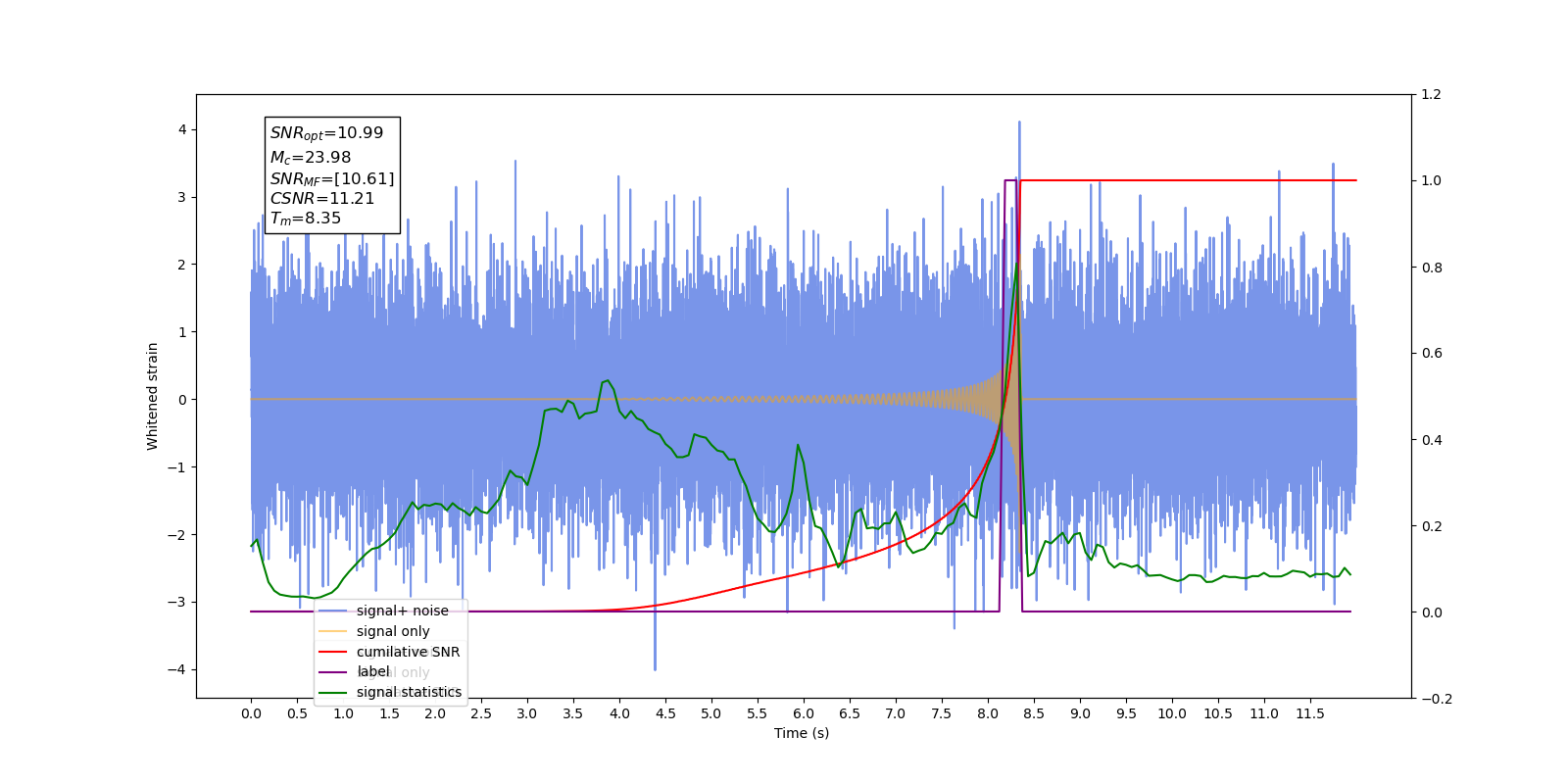Screen dimensions: 1568x784
Task: Click the Mc=23.98 annotation line
Action: pos(310,157)
